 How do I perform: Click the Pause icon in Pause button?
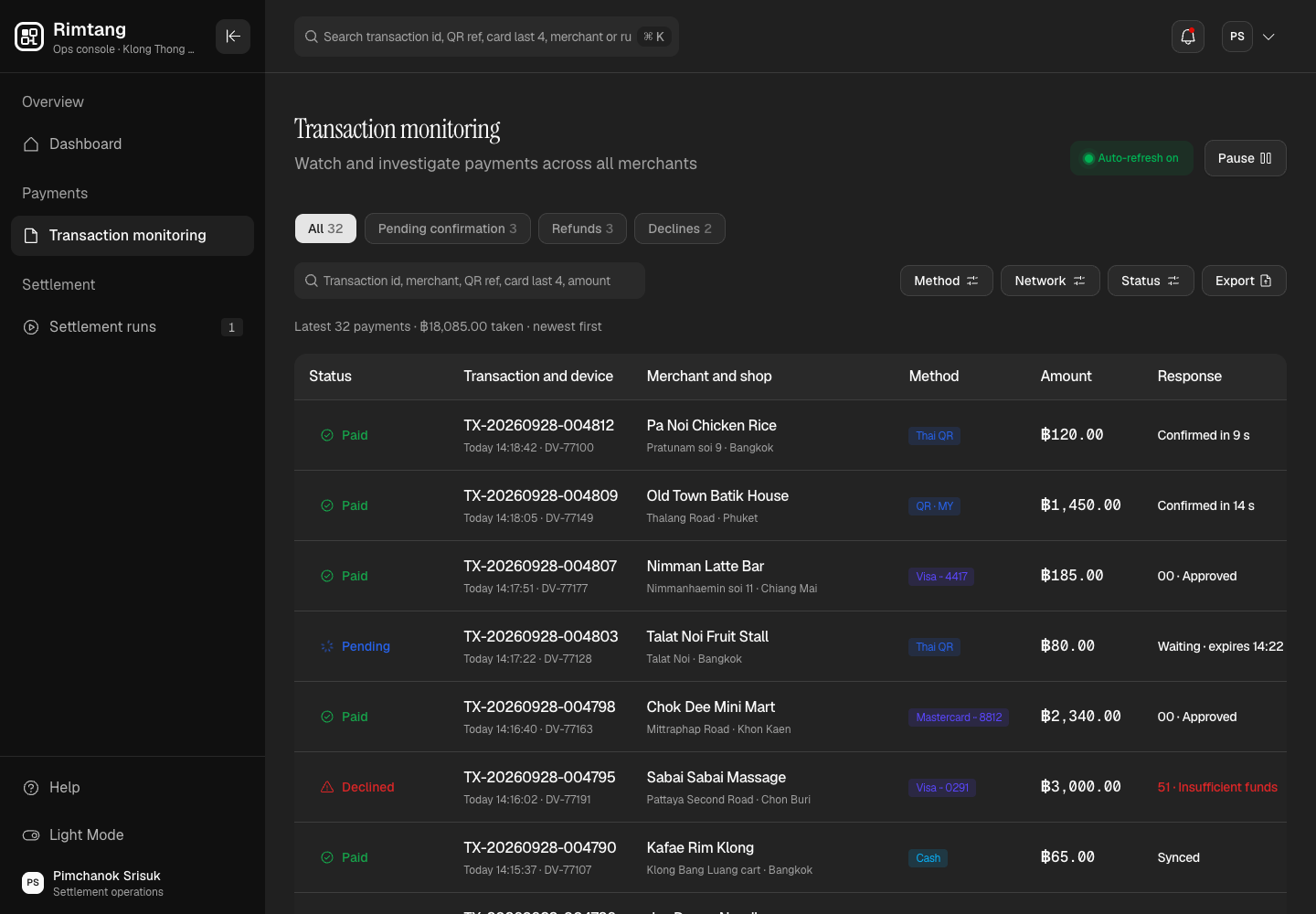point(1266,158)
